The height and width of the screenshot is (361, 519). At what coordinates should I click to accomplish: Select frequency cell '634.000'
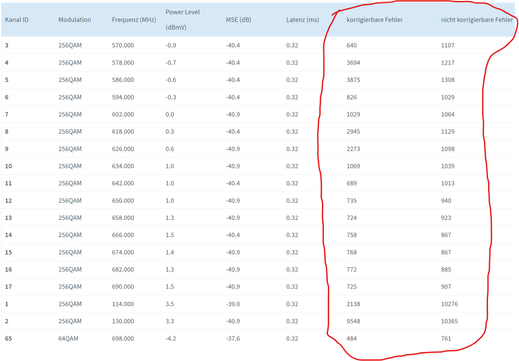[123, 166]
